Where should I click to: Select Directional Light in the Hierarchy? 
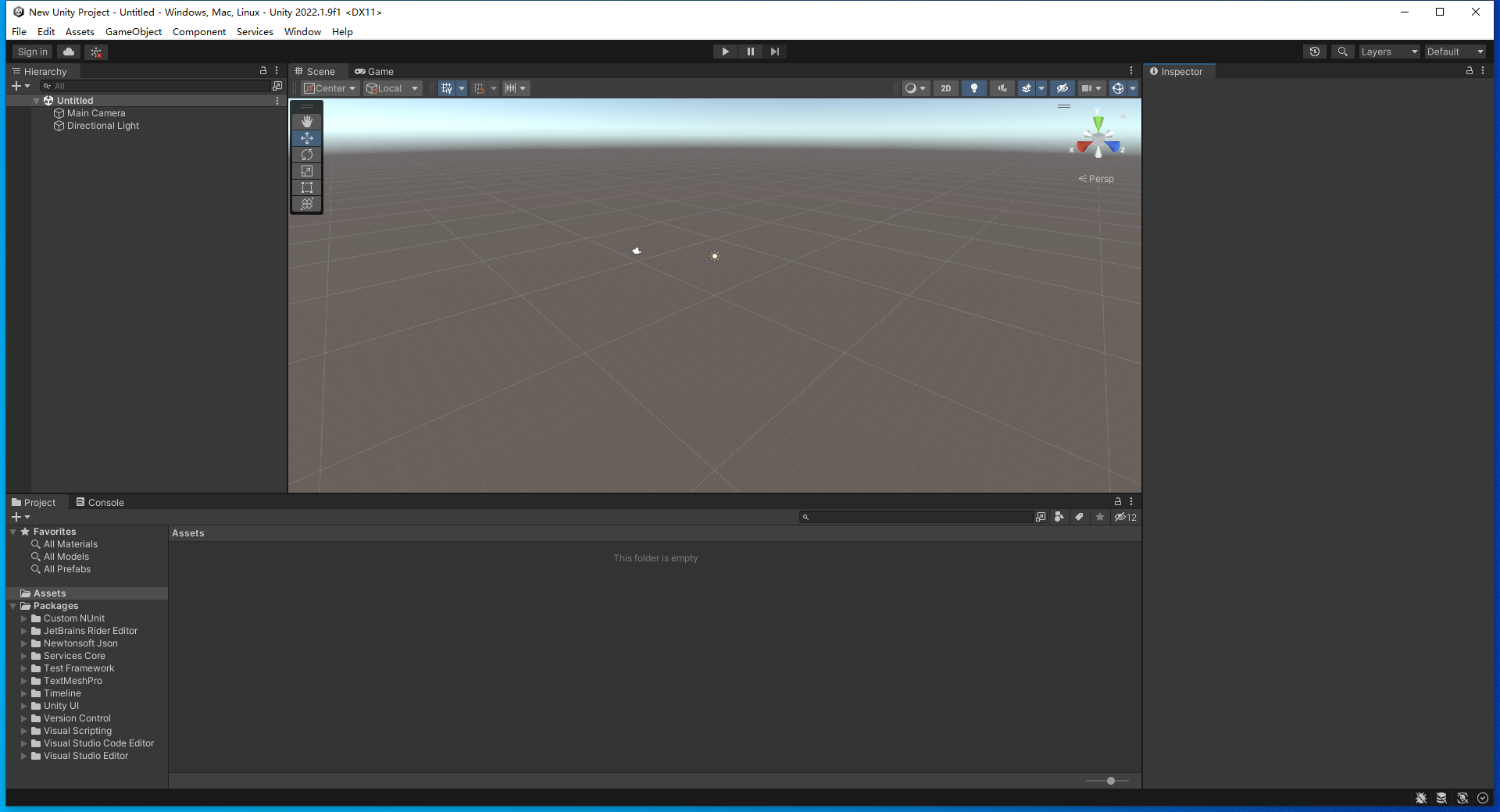102,125
